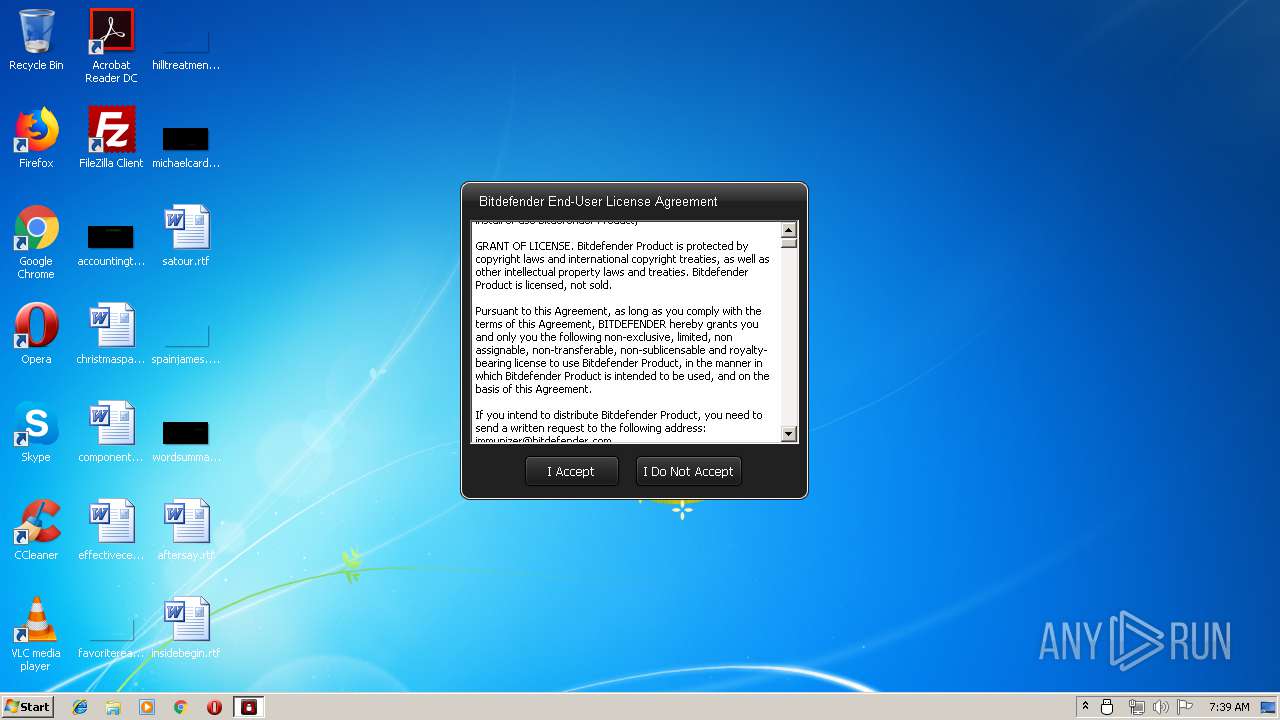The height and width of the screenshot is (720, 1280).
Task: Launch Opera from the taskbar
Action: coord(214,707)
